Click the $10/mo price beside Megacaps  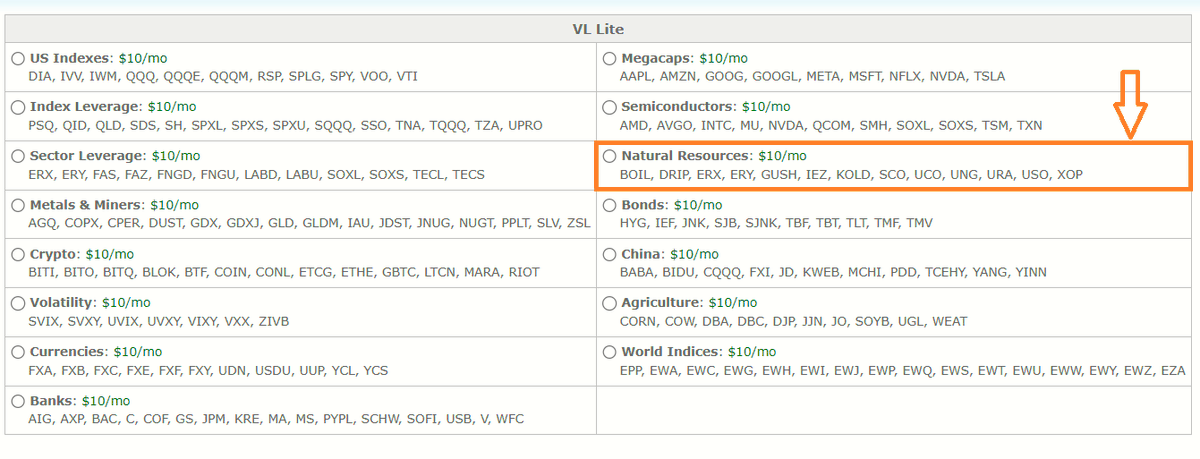pyautogui.click(x=724, y=58)
